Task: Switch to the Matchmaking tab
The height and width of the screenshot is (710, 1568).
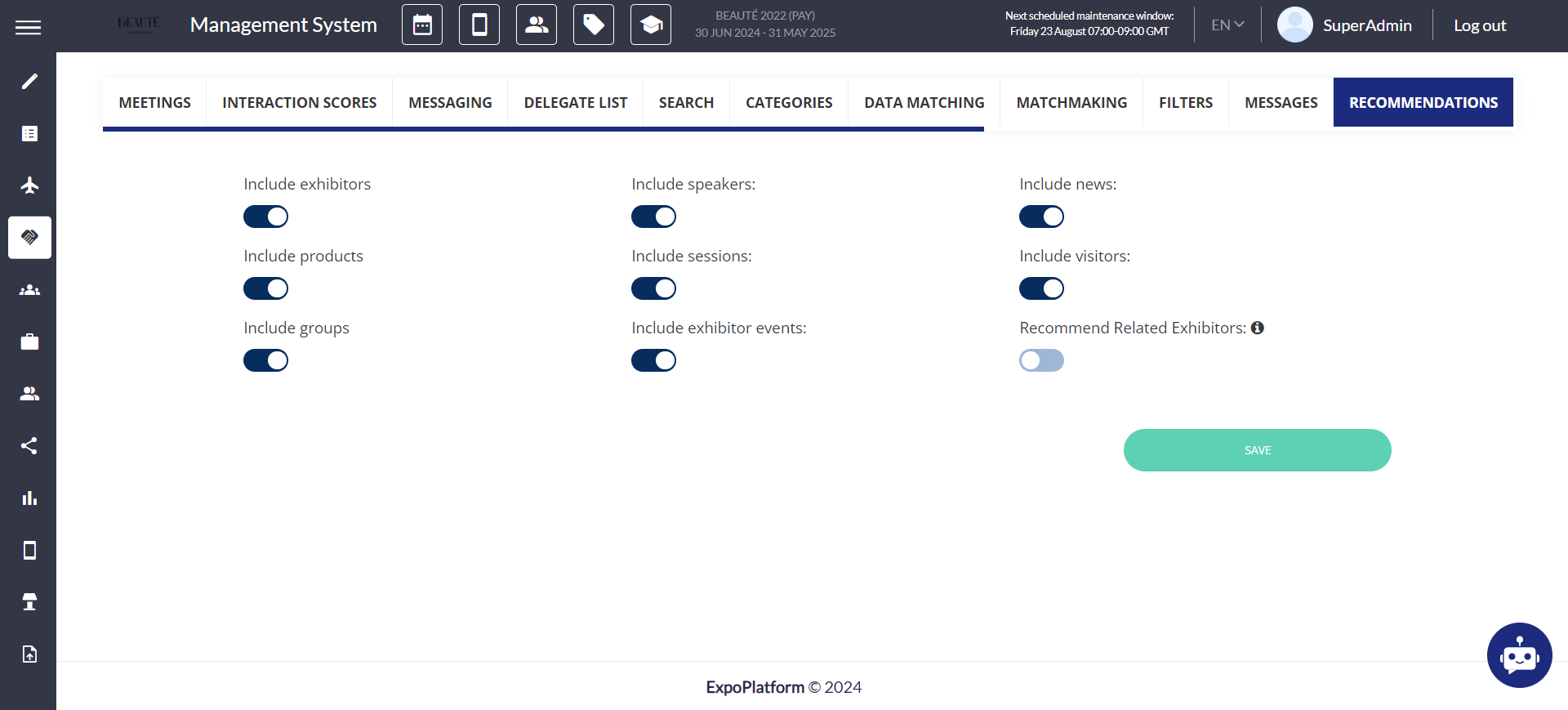Action: [x=1071, y=103]
